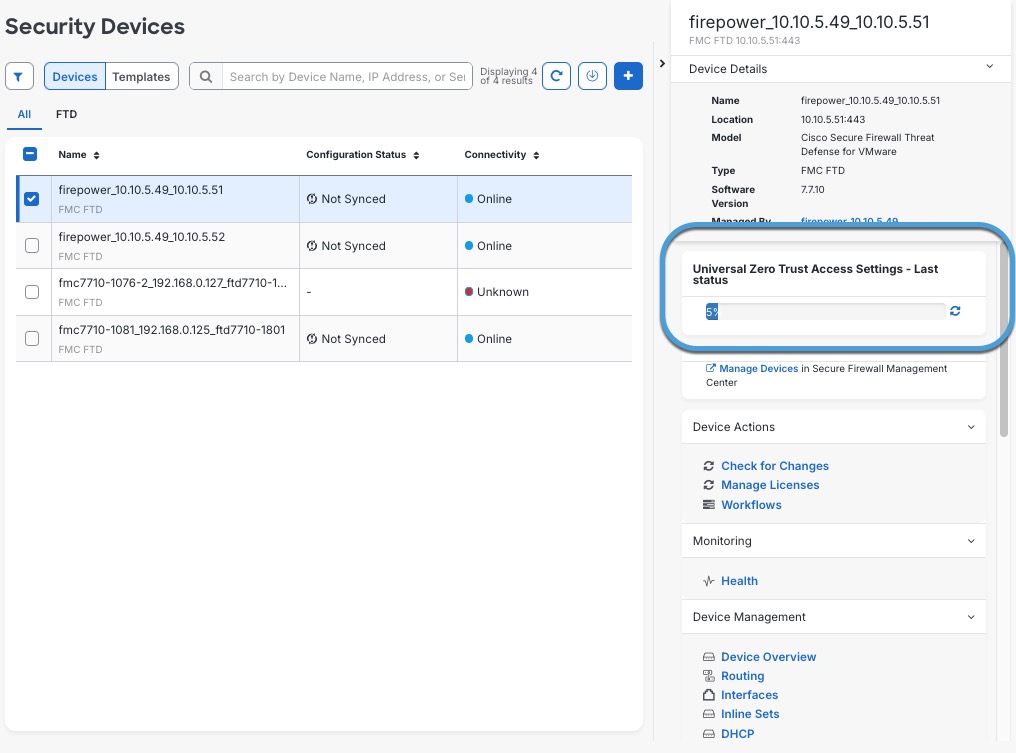Collapse the Device Details section
This screenshot has height=753, width=1016.
tap(989, 68)
